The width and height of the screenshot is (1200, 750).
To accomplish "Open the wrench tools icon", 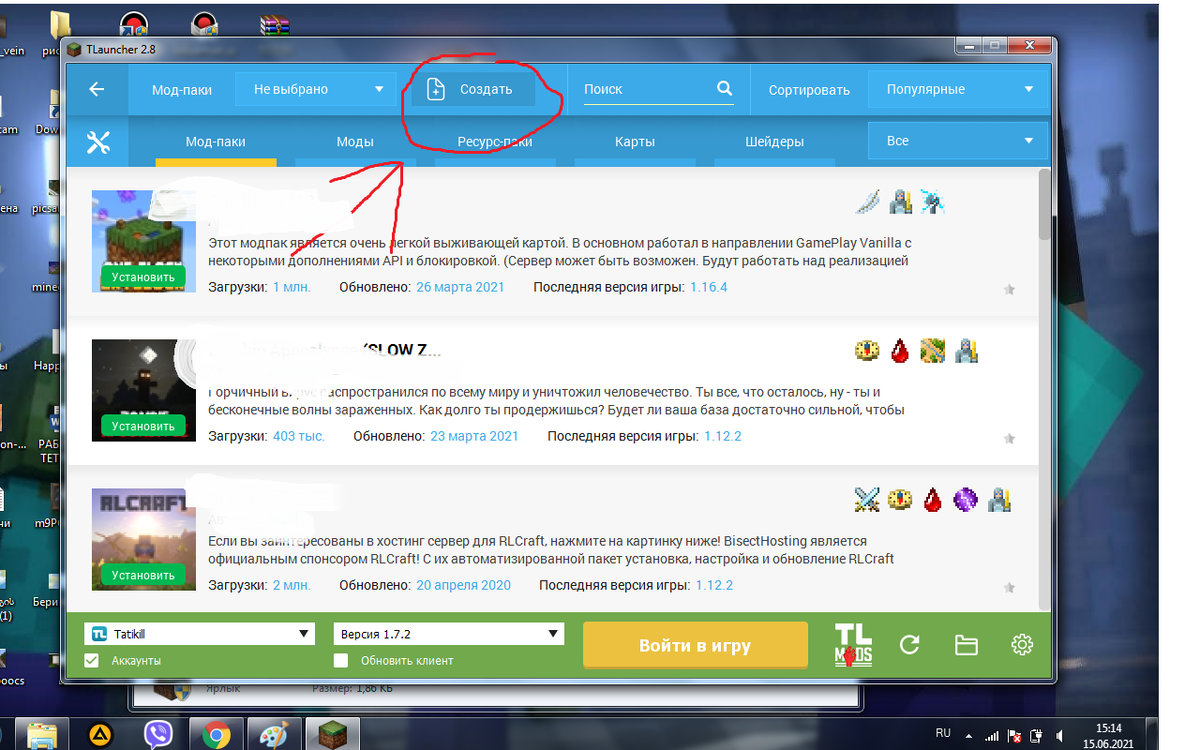I will click(x=97, y=142).
